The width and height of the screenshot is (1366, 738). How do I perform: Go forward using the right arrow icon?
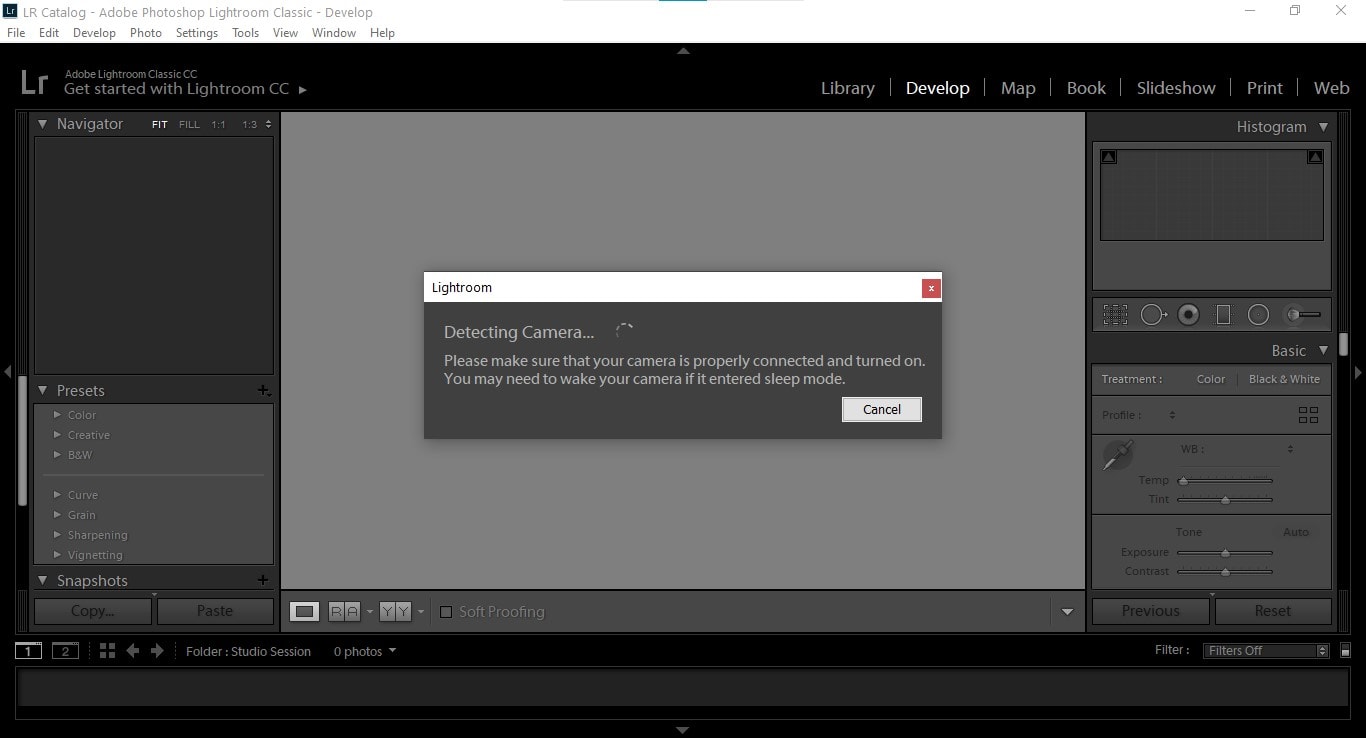157,651
